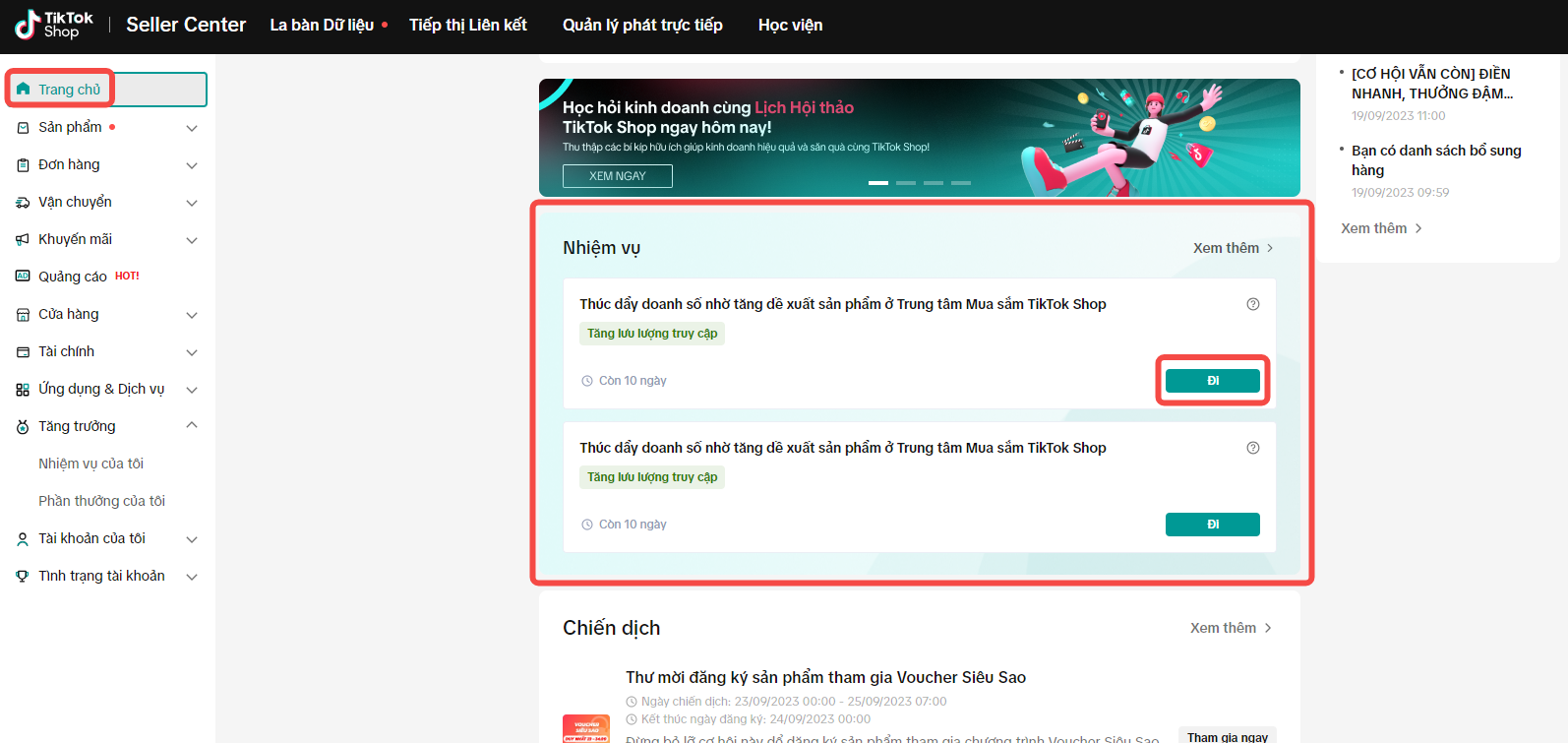
Task: Click the Tham gia ngay campaign button
Action: pos(1228,736)
